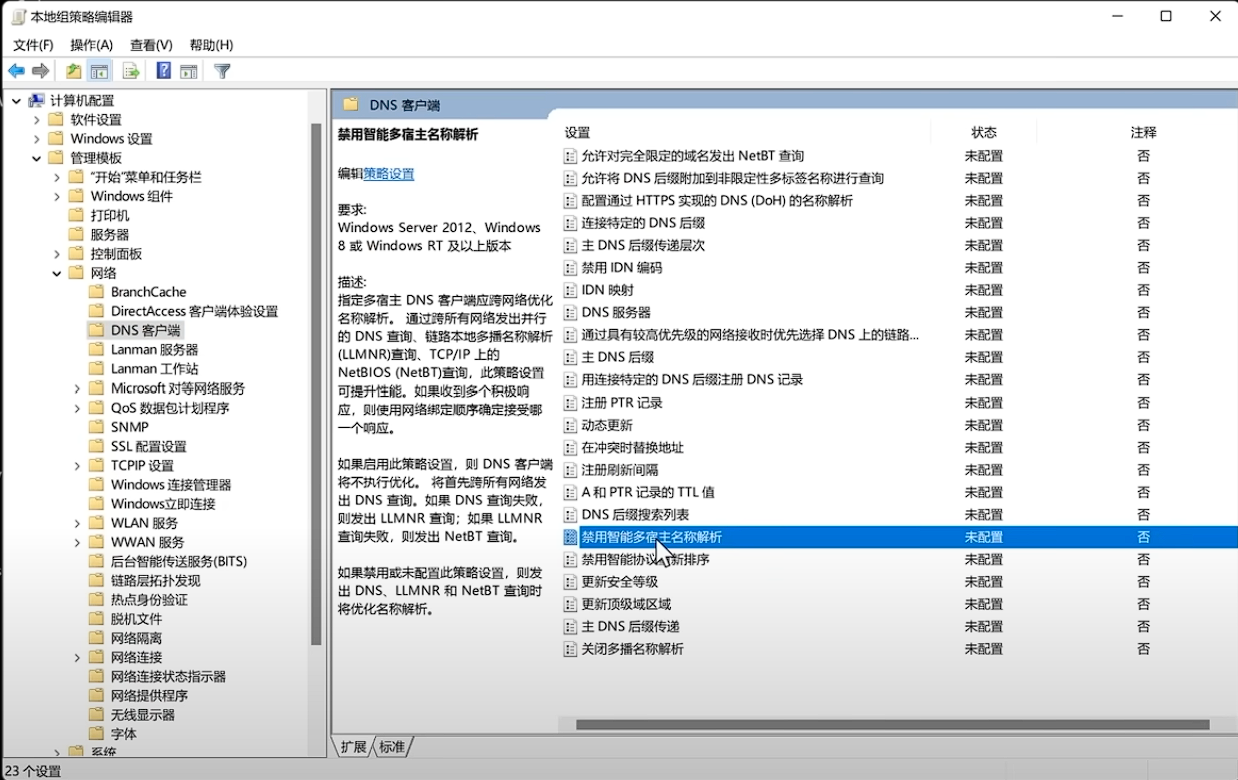Click the export list icon
Screen dimensions: 1238x780
[x=130, y=70]
